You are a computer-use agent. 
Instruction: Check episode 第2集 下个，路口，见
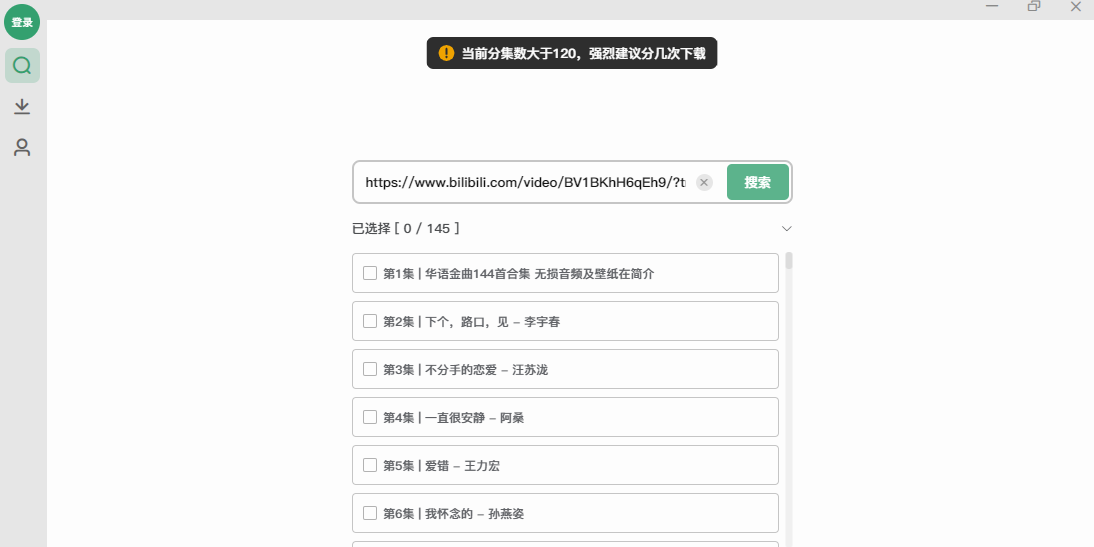point(370,321)
